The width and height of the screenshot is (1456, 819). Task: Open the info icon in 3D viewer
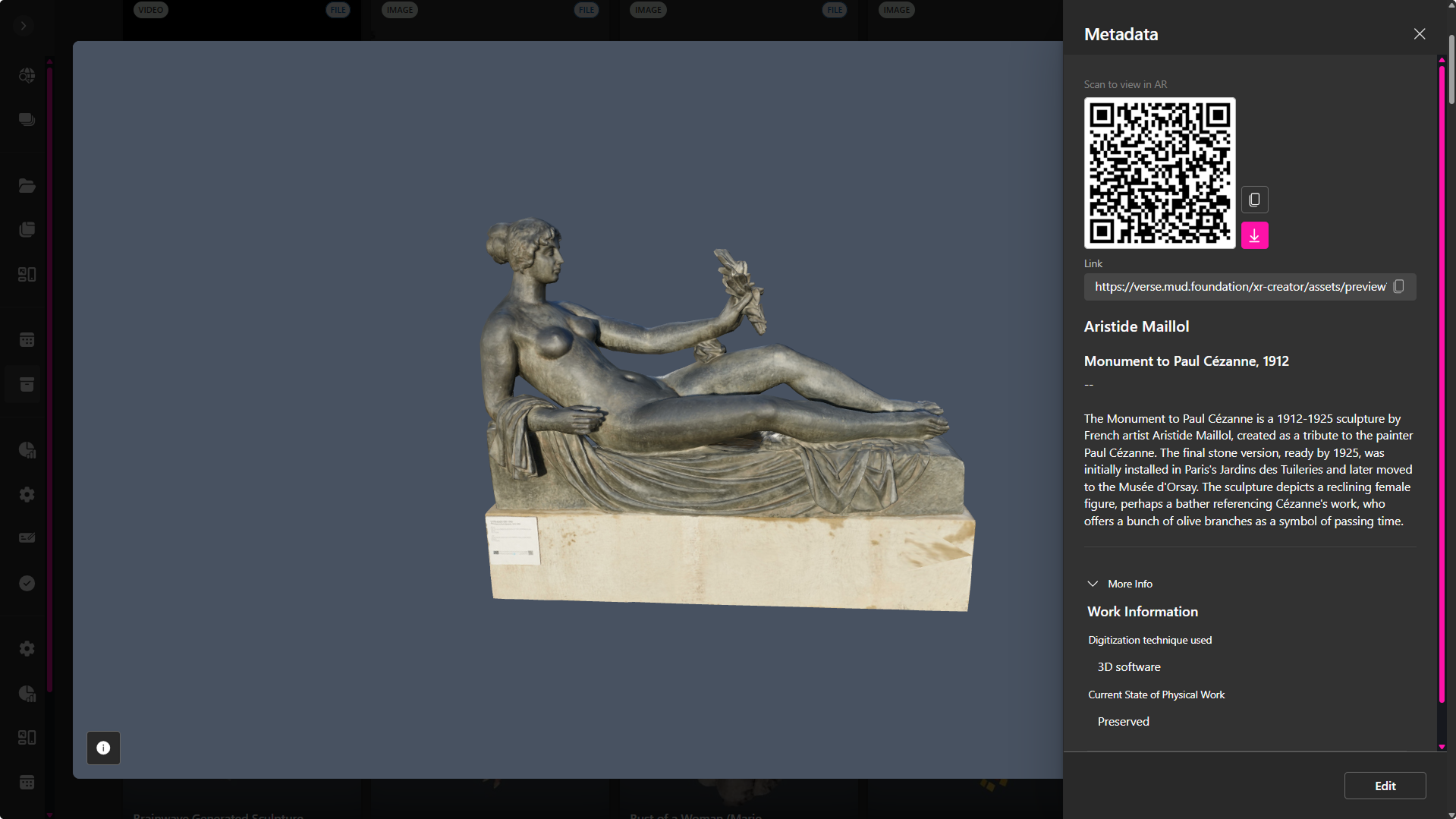tap(103, 748)
